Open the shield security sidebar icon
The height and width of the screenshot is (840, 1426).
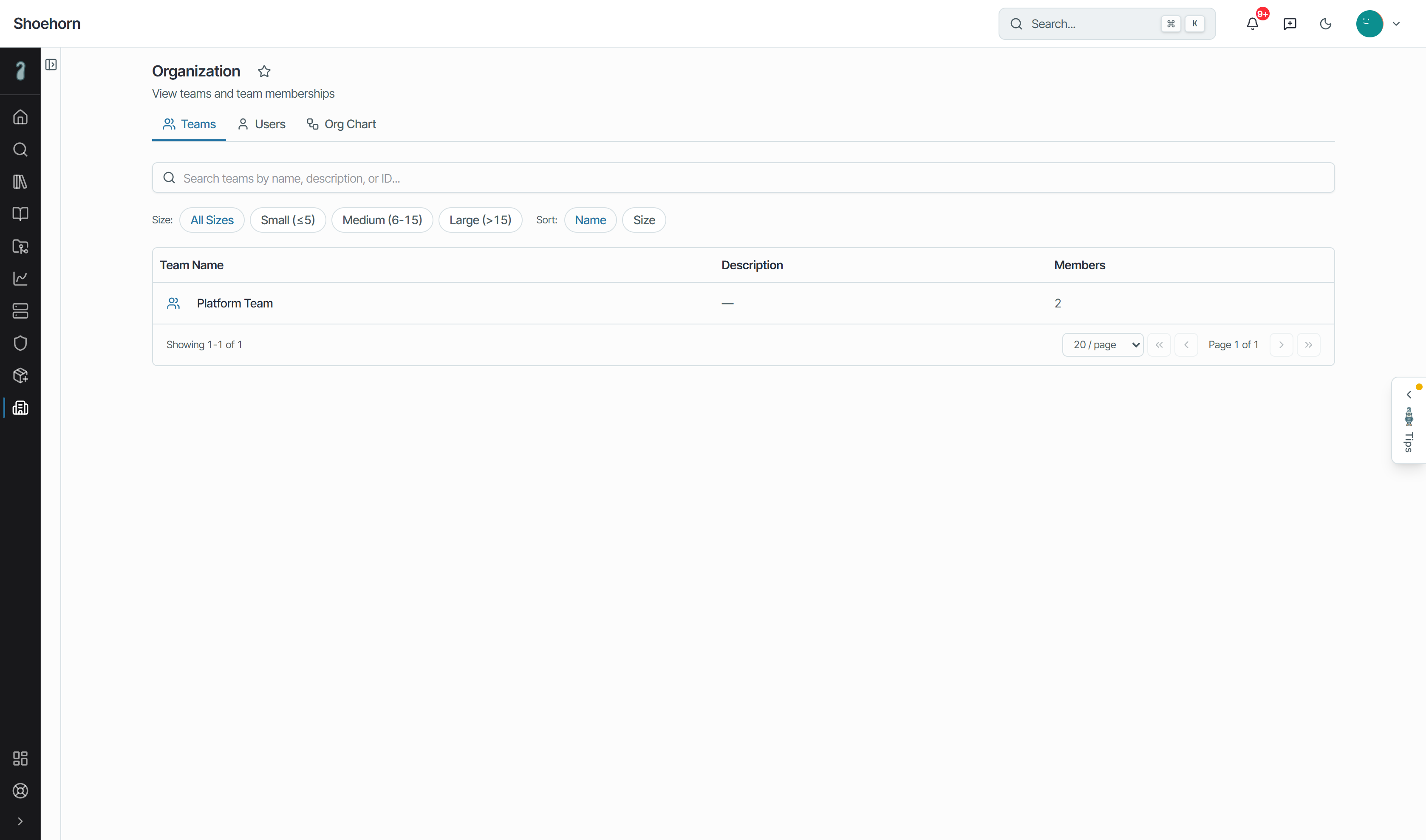[x=20, y=343]
